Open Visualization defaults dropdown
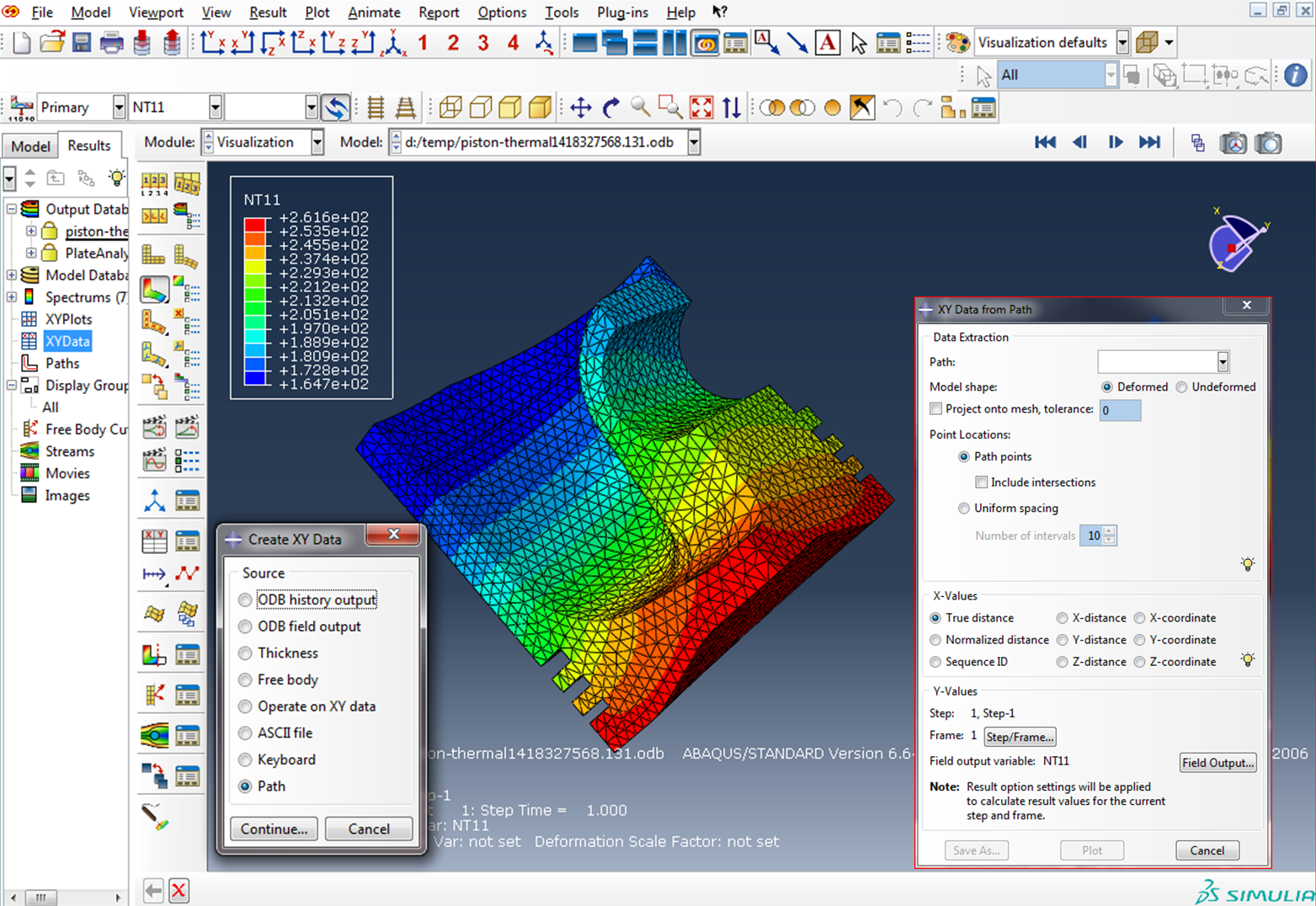This screenshot has width=1316, height=906. tap(1122, 42)
